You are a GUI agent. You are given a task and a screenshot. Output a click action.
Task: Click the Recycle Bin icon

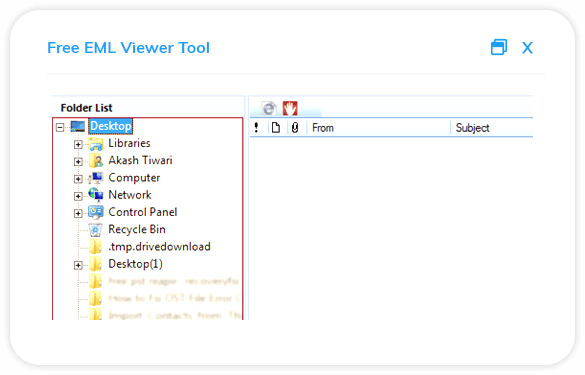(96, 229)
